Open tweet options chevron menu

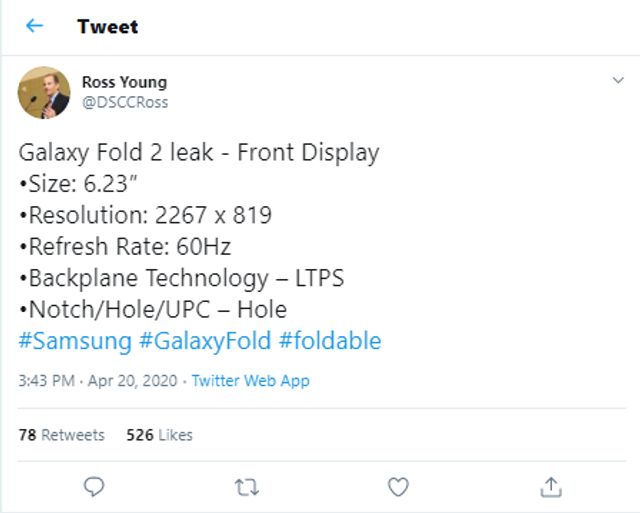pyautogui.click(x=618, y=81)
